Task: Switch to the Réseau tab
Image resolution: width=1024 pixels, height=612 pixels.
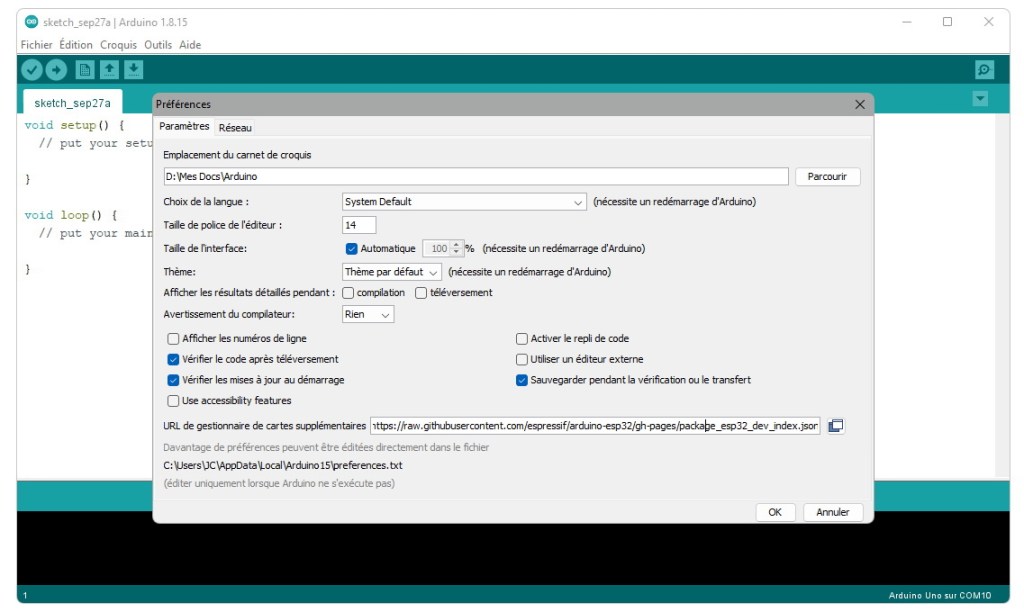Action: pos(235,127)
